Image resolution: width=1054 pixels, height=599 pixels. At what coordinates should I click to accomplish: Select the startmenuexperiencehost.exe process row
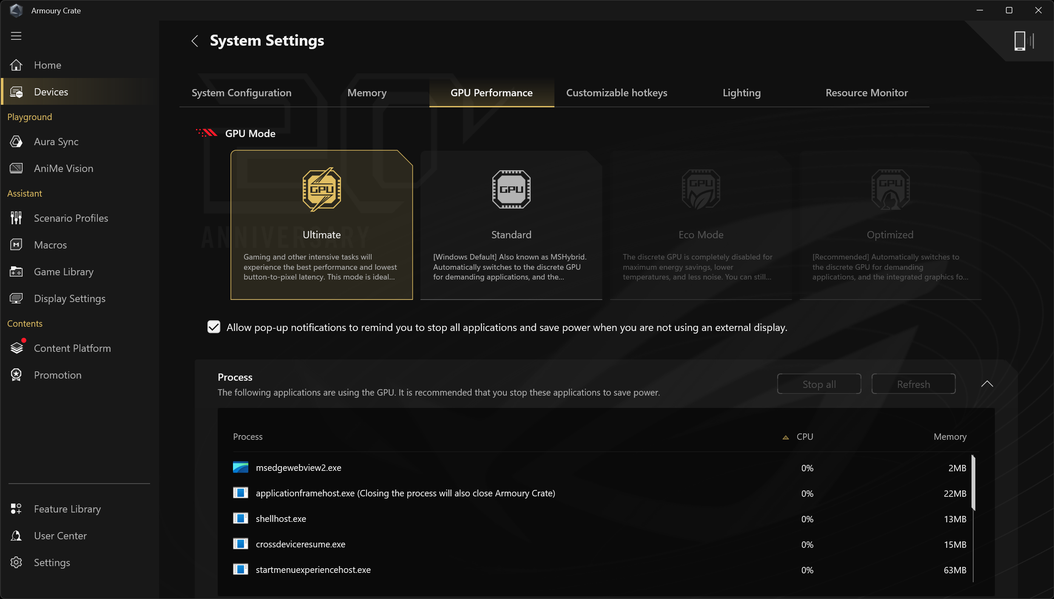click(600, 570)
